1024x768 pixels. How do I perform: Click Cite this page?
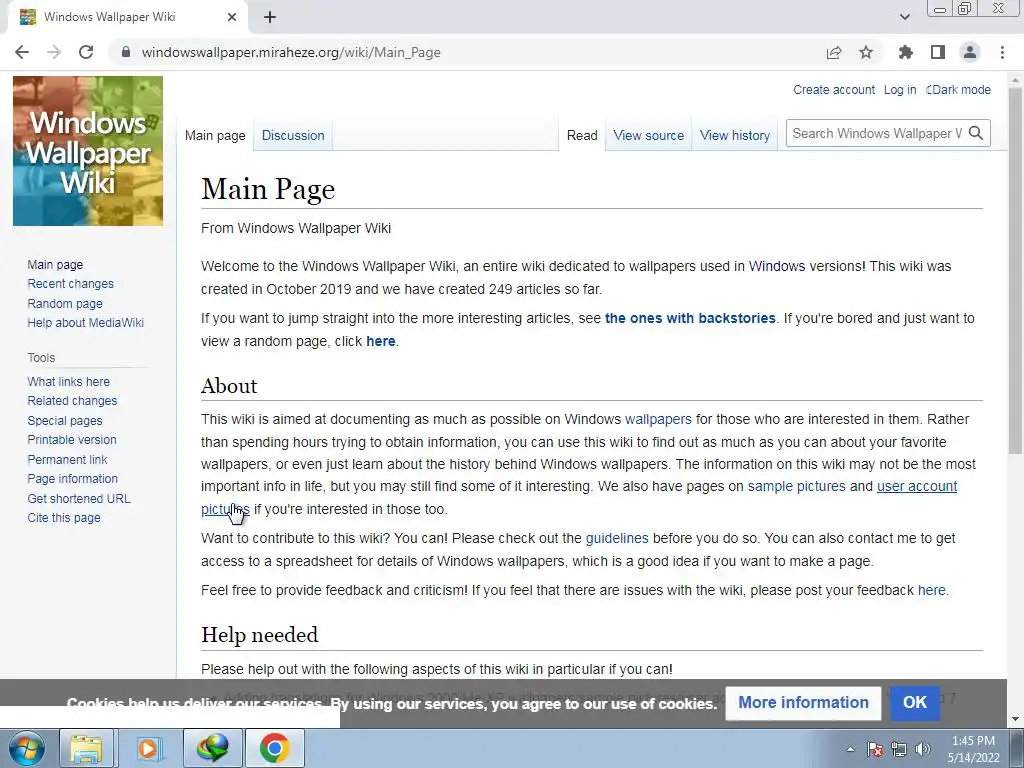pos(64,518)
